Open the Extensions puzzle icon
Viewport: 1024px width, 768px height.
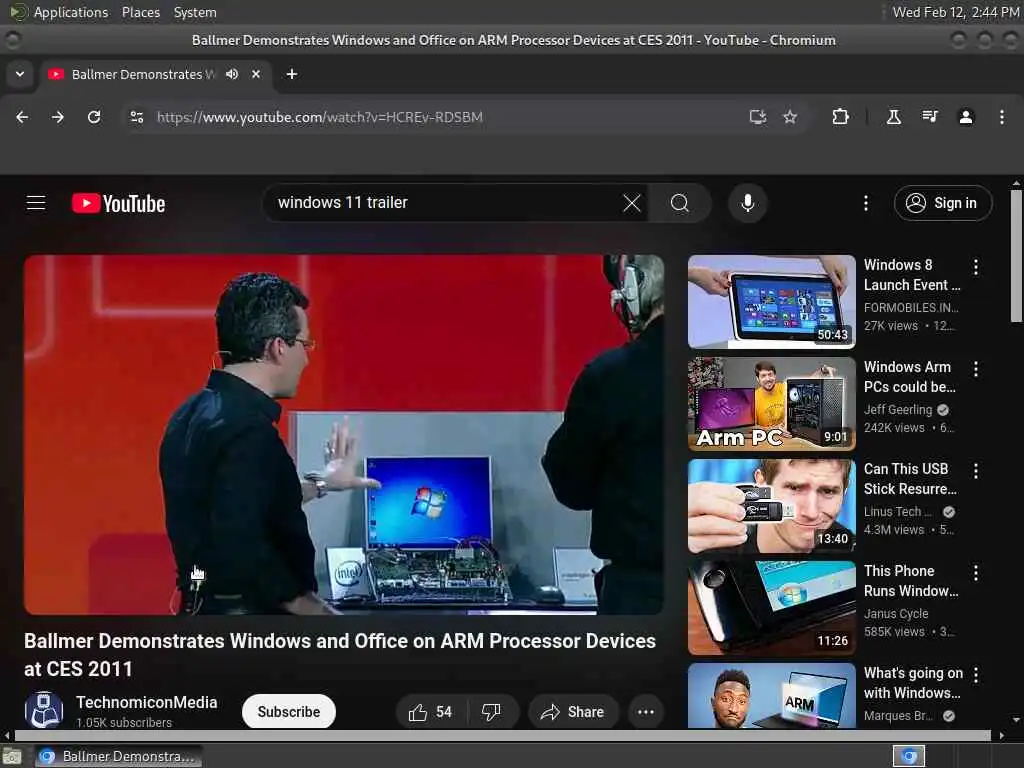click(840, 117)
